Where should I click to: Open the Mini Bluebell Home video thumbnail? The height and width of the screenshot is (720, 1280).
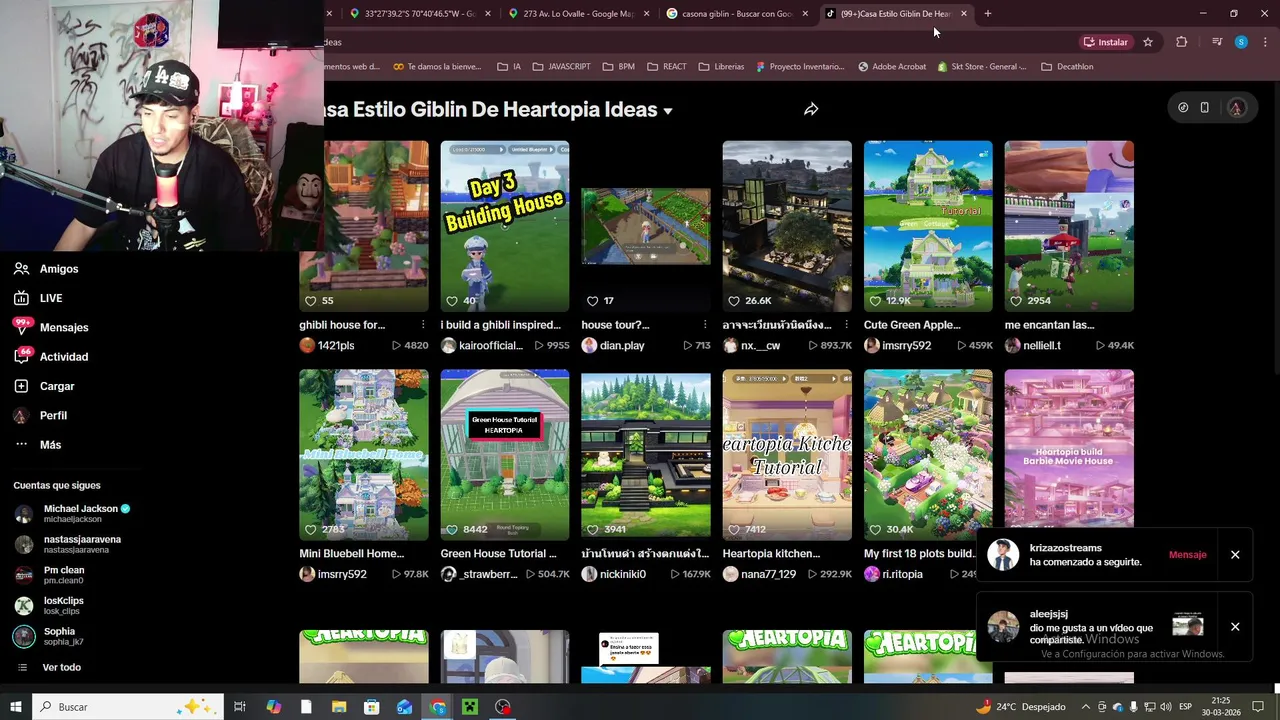[364, 455]
